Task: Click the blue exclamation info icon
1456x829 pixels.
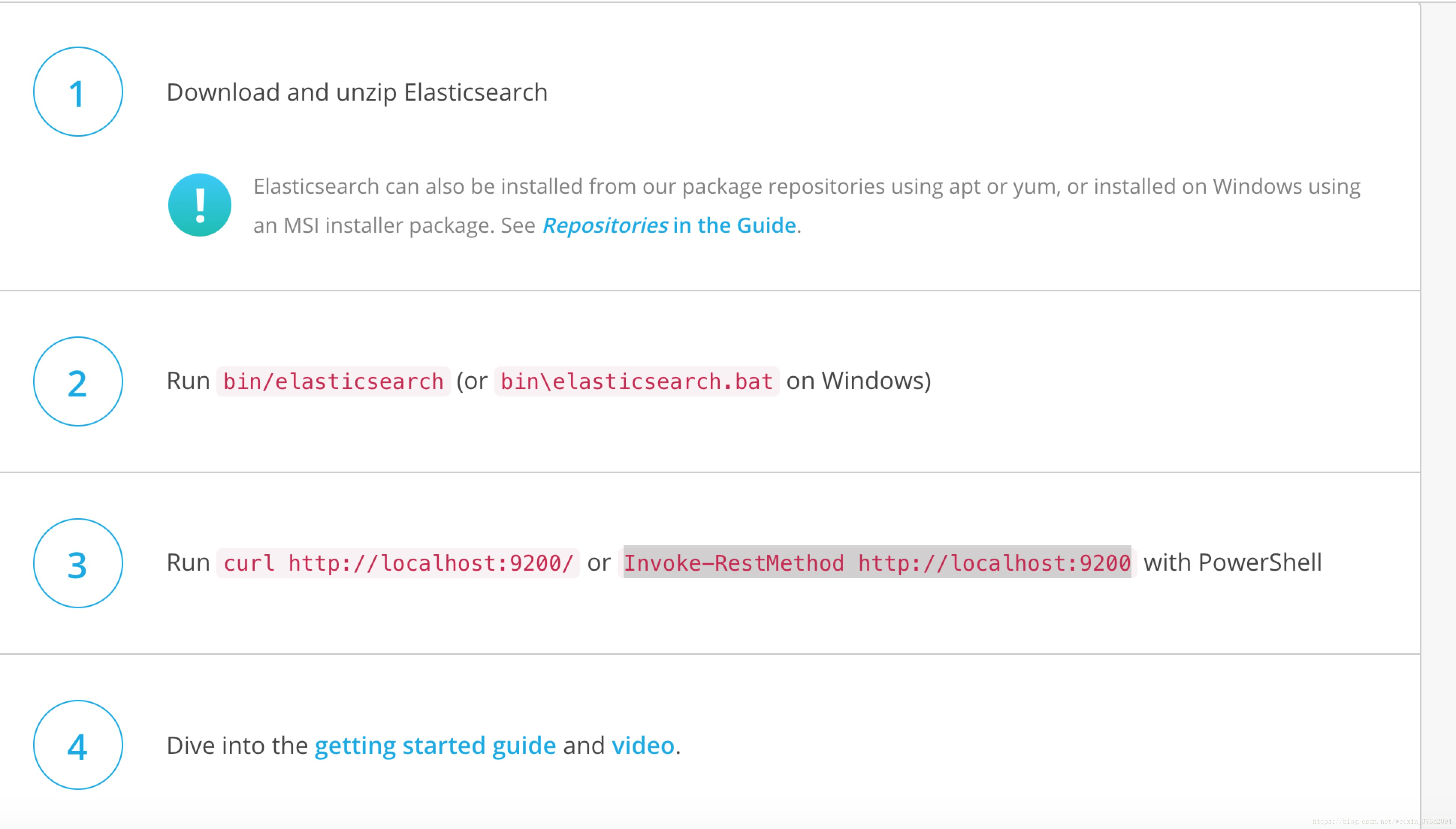Action: point(200,205)
